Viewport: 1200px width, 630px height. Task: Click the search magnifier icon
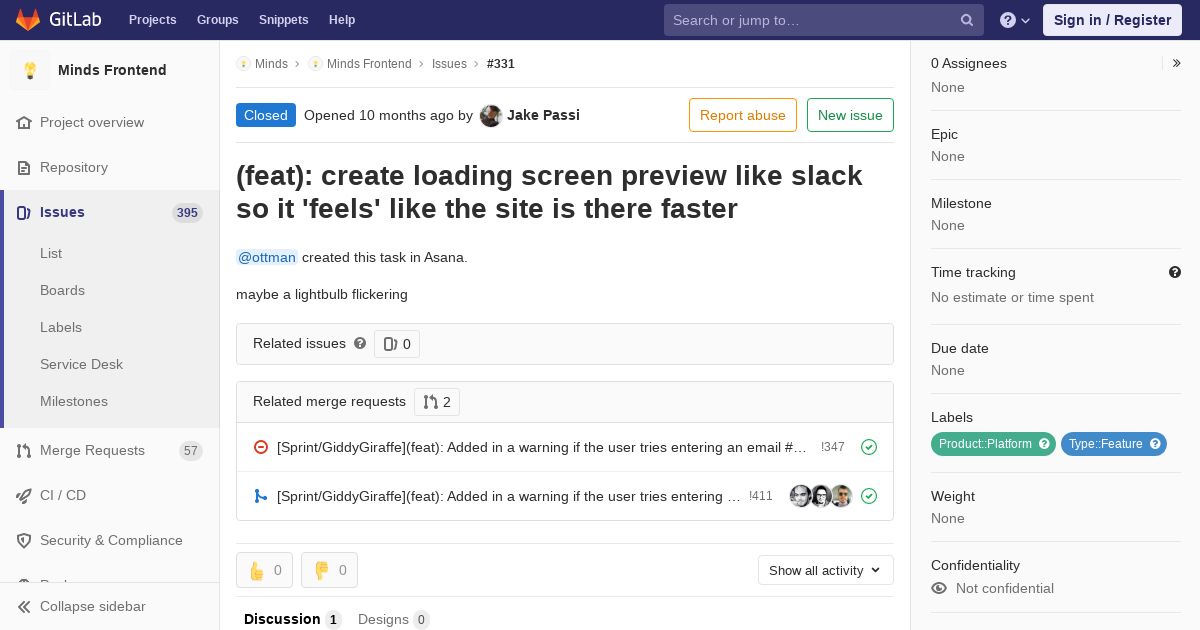pos(967,20)
